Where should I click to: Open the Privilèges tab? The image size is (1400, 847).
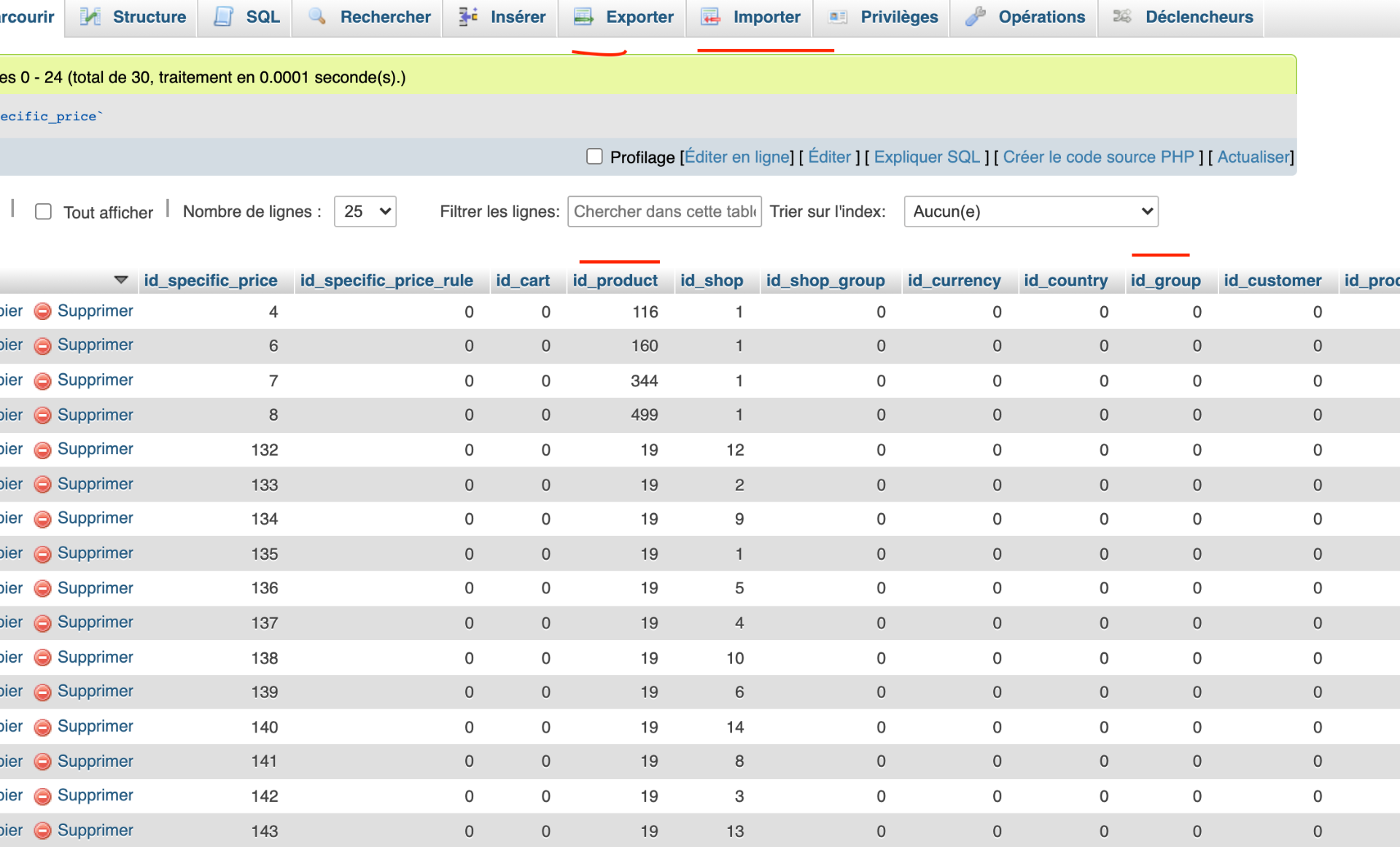coord(898,16)
